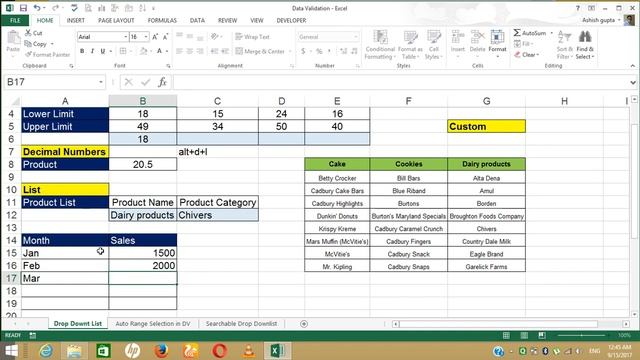Click the AutoSum sigma button

tap(530, 33)
